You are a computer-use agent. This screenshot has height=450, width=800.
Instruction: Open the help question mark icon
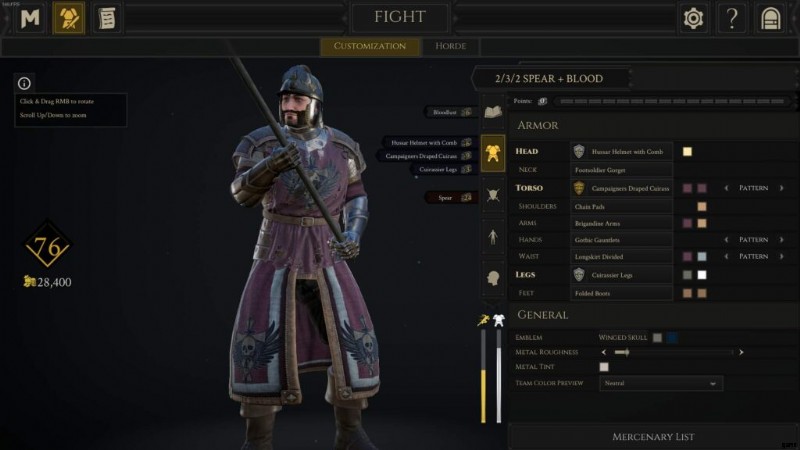click(x=732, y=18)
